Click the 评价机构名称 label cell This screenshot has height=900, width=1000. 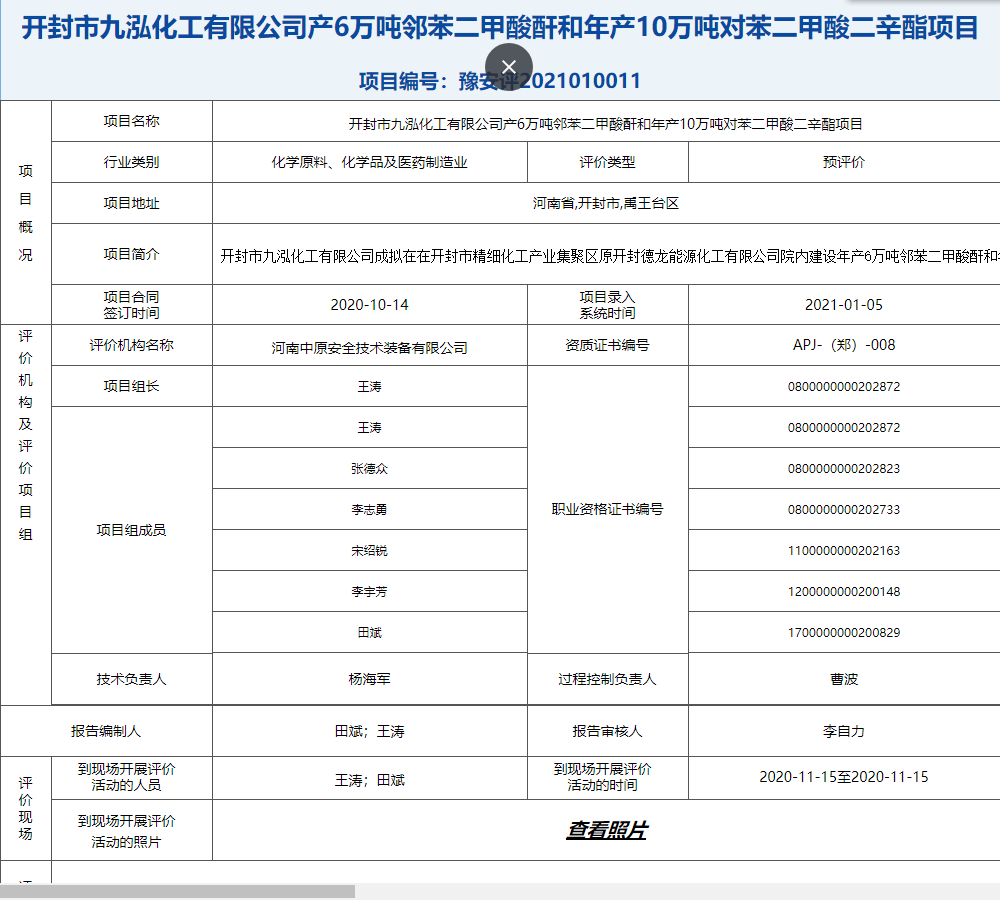[131, 345]
